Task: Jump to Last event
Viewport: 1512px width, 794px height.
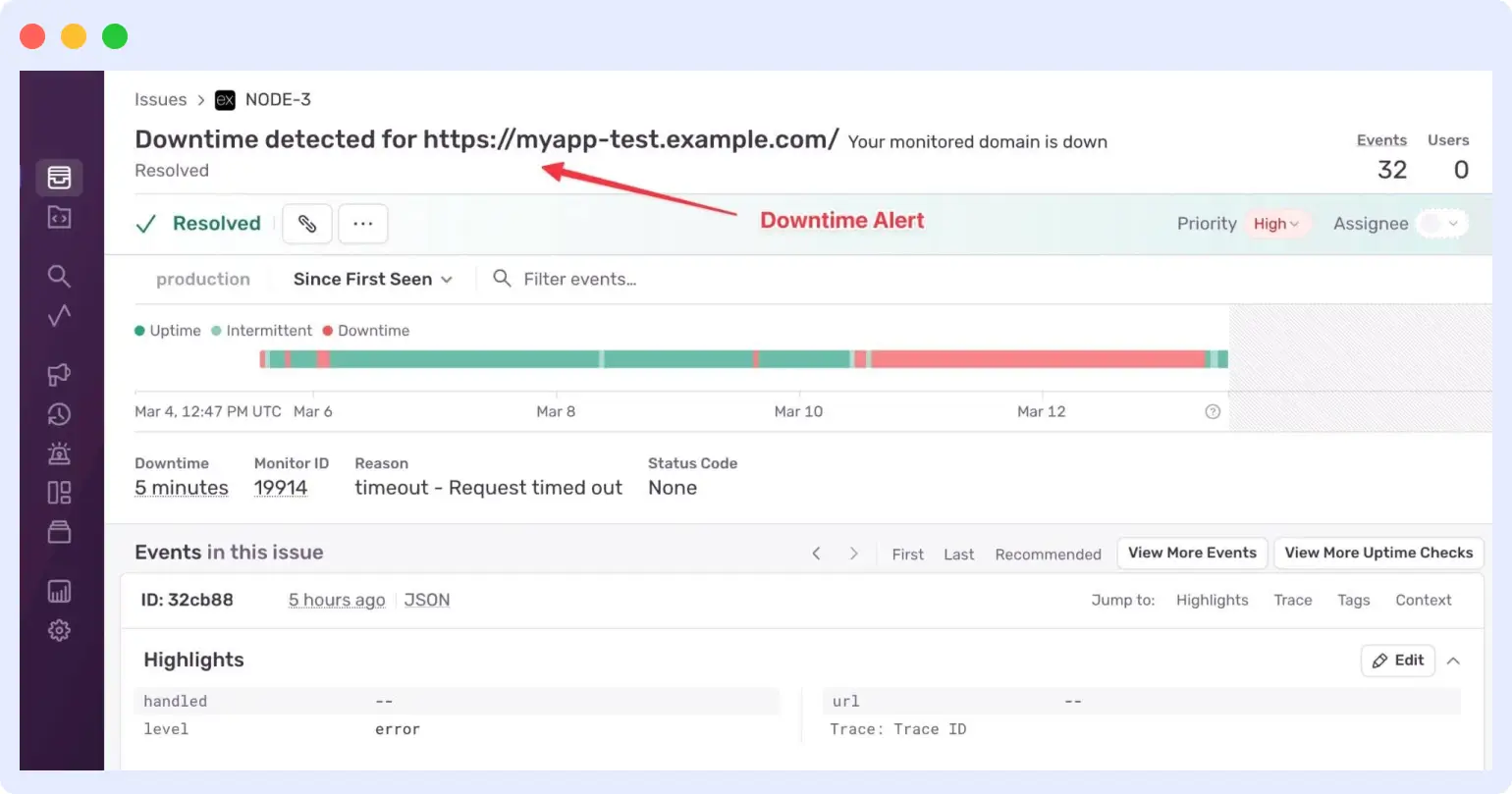Action: 959,555
